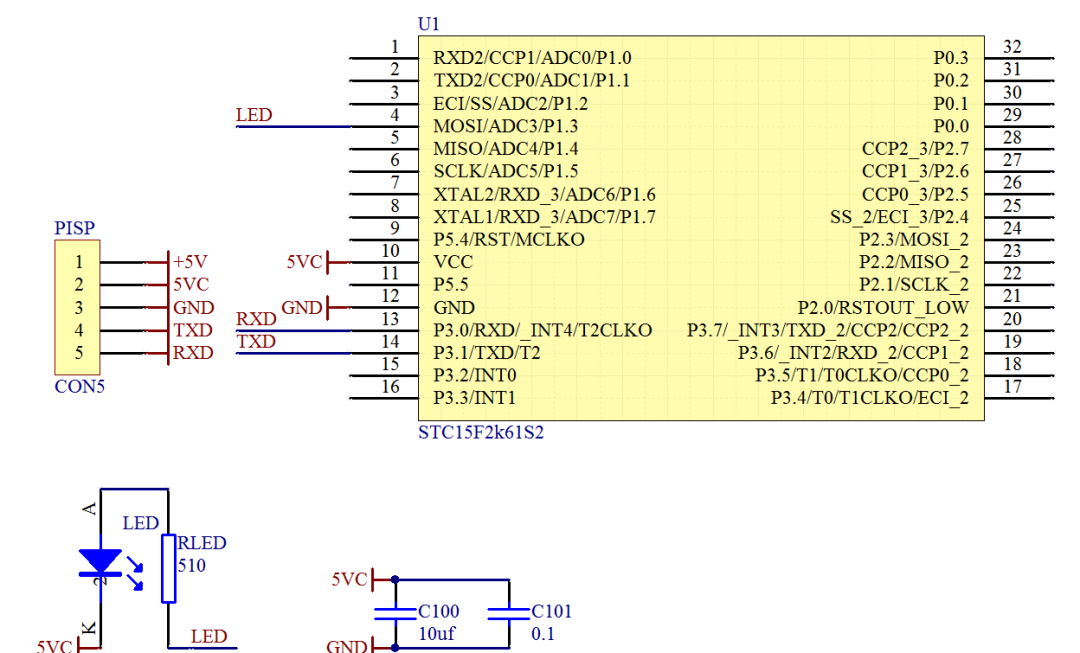Select the VCC pin name inside U1
This screenshot has width=1080, height=653.
click(x=453, y=262)
